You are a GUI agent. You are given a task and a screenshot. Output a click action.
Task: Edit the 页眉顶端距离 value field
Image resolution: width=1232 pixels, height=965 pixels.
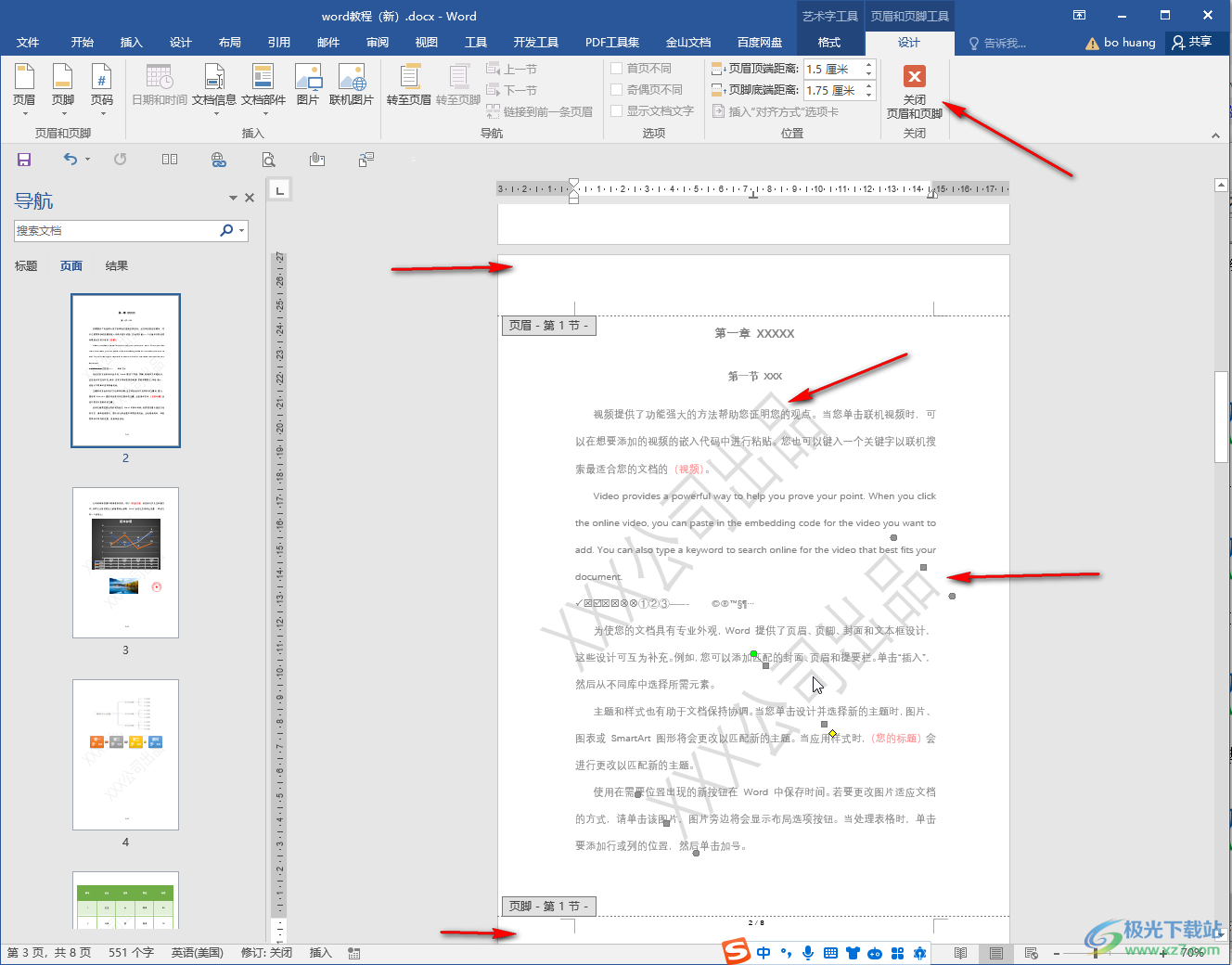pyautogui.click(x=833, y=70)
